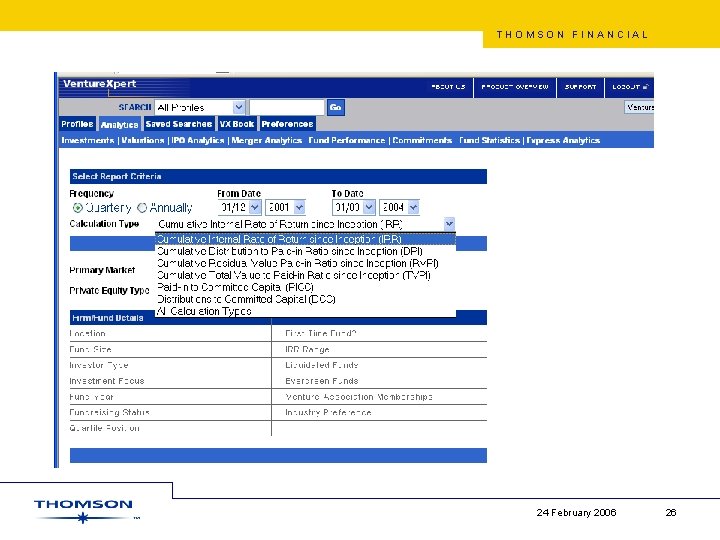Click the VentureXpert logo
The height and width of the screenshot is (540, 720).
(100, 84)
